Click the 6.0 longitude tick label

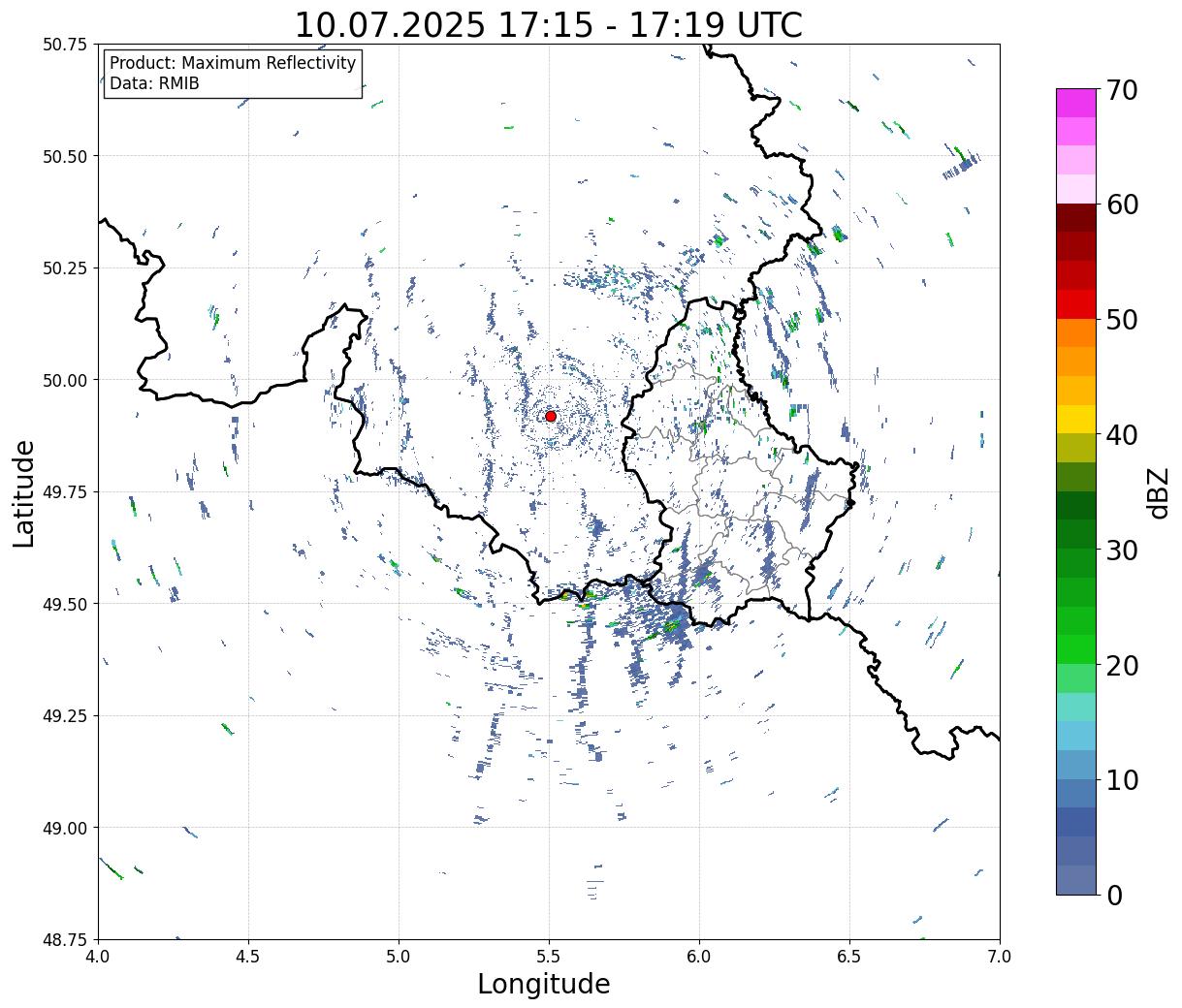coord(699,956)
